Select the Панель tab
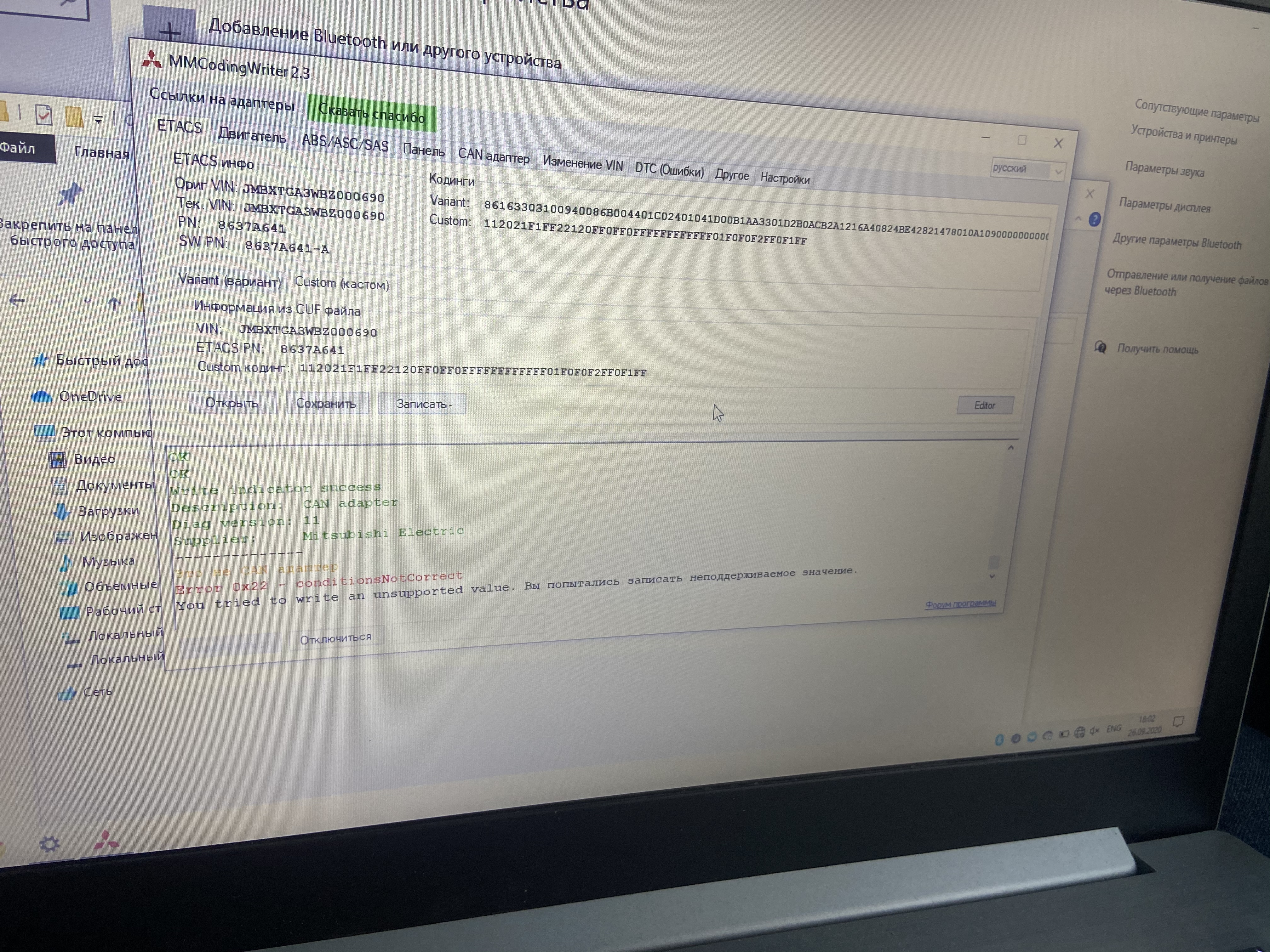This screenshot has width=1270, height=952. [x=424, y=150]
